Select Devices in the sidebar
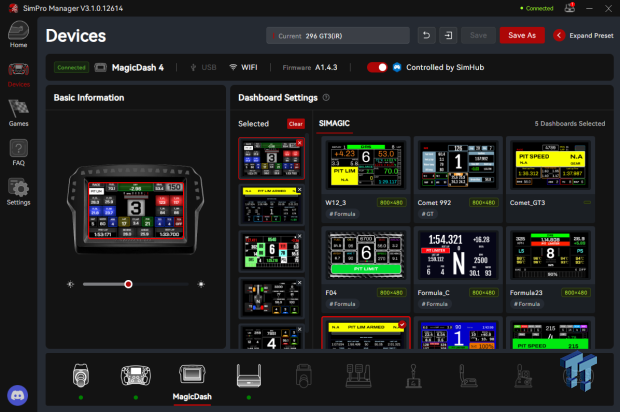This screenshot has width=620, height=412. tap(19, 75)
